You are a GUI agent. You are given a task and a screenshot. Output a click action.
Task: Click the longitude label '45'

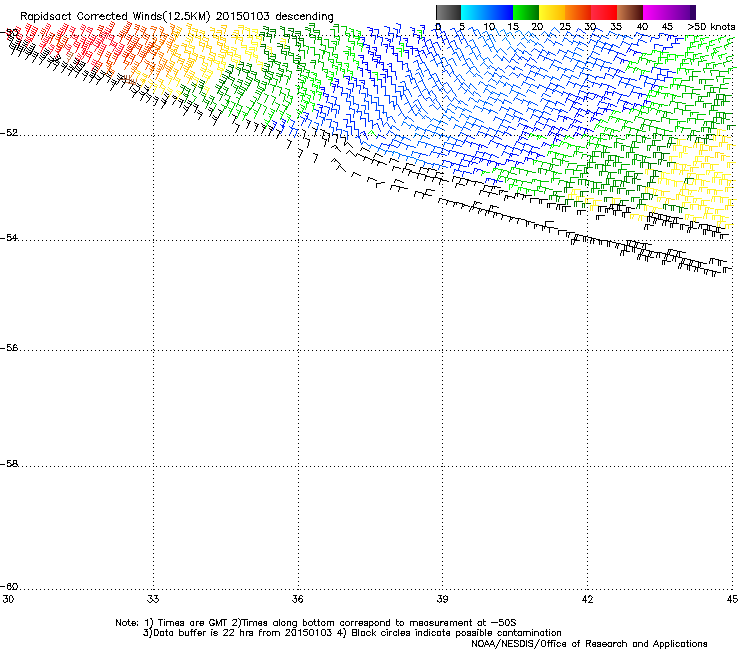[x=732, y=599]
